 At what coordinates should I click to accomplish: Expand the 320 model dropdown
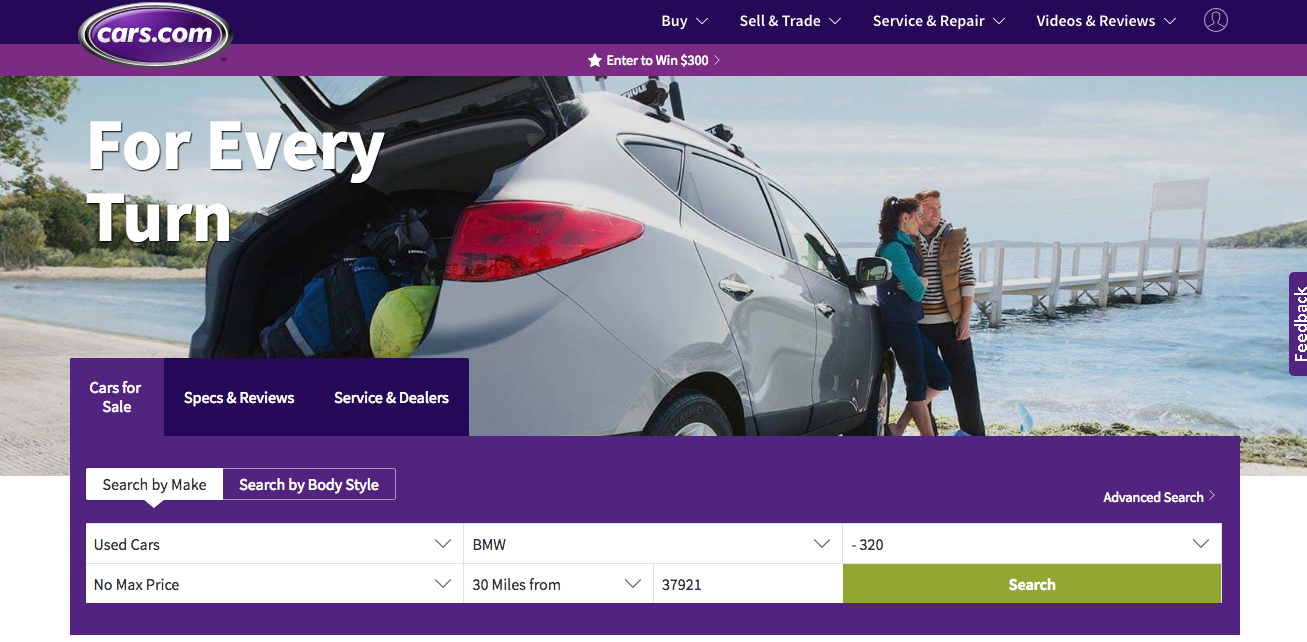1032,544
